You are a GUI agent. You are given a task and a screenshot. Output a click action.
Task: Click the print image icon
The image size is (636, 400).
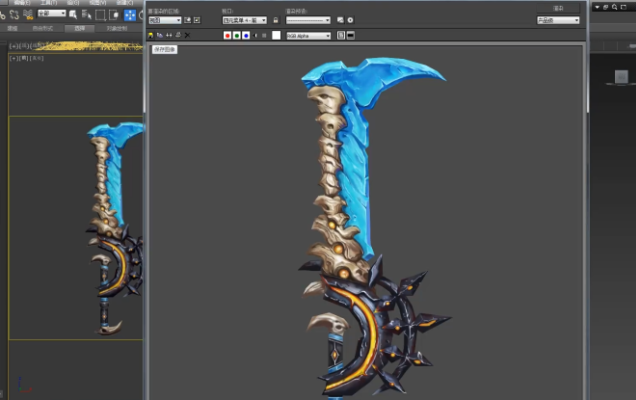pyautogui.click(x=177, y=35)
